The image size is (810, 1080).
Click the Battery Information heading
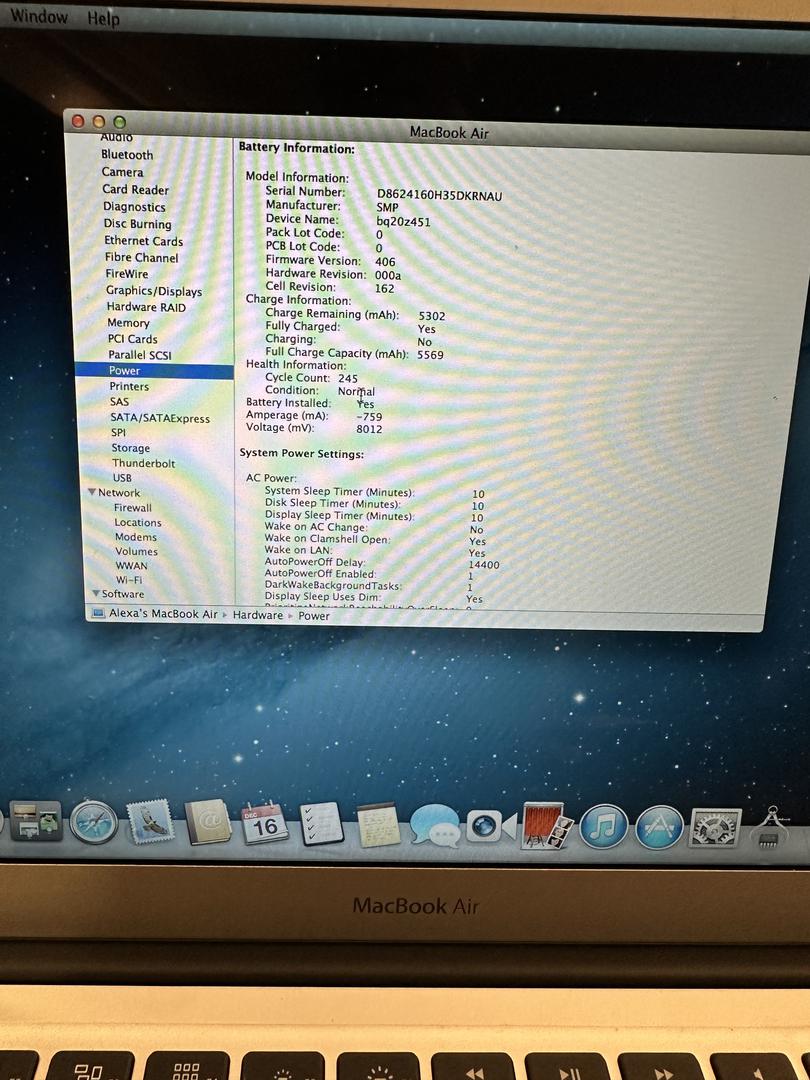coord(297,148)
